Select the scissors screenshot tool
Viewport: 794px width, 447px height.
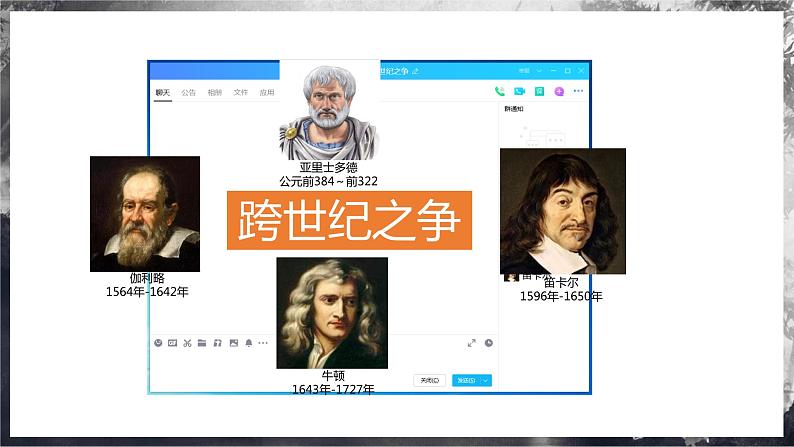coord(187,343)
